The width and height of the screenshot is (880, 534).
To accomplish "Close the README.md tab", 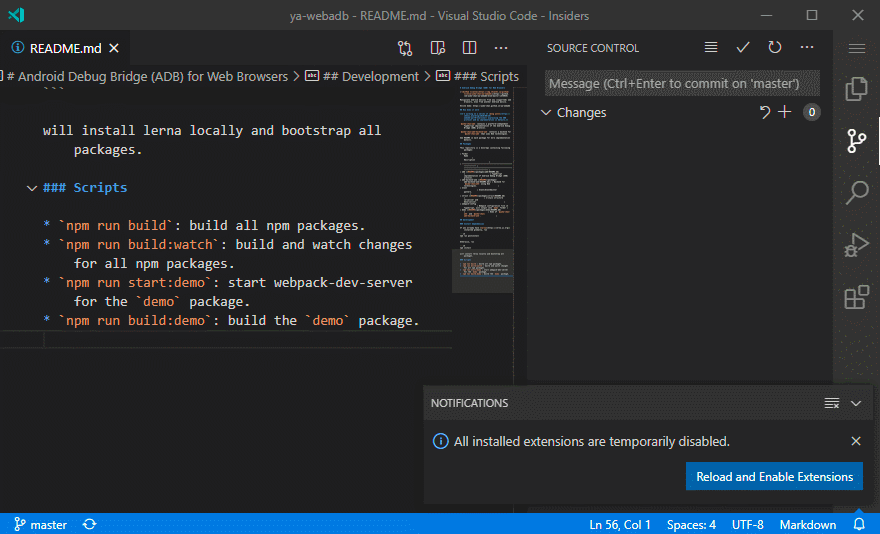I will pos(114,48).
